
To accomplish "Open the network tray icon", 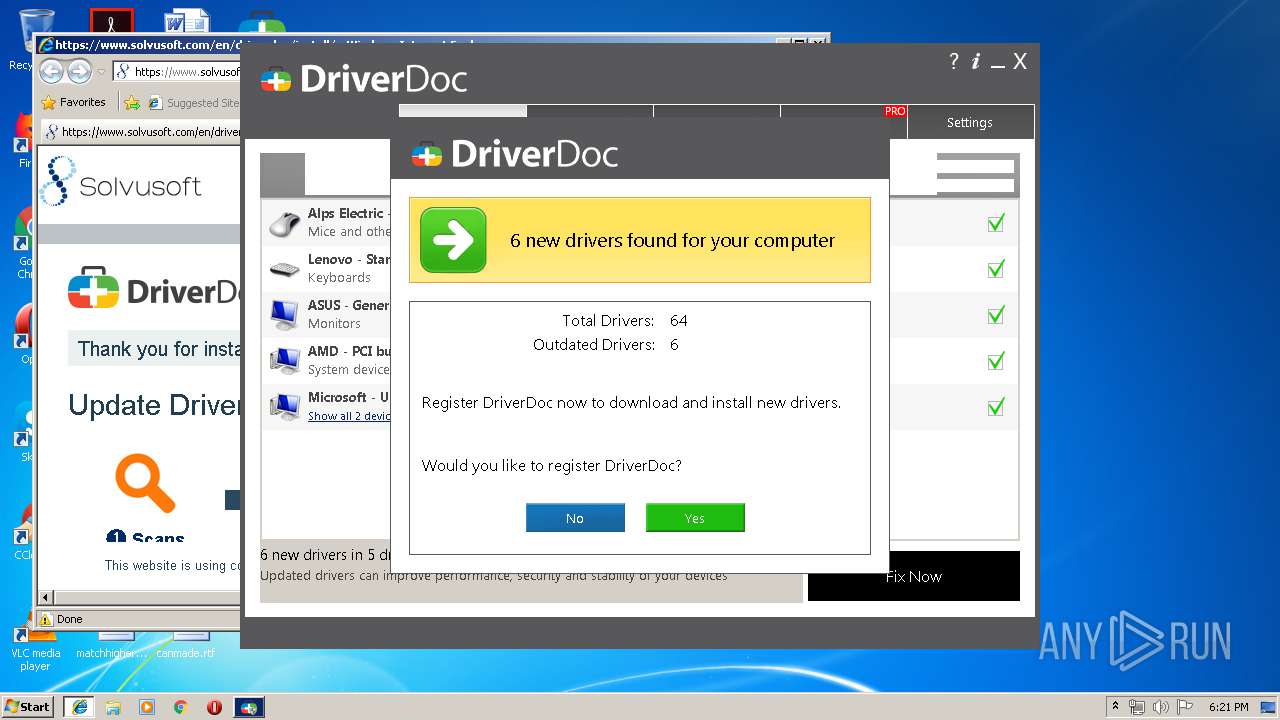I will (1137, 707).
